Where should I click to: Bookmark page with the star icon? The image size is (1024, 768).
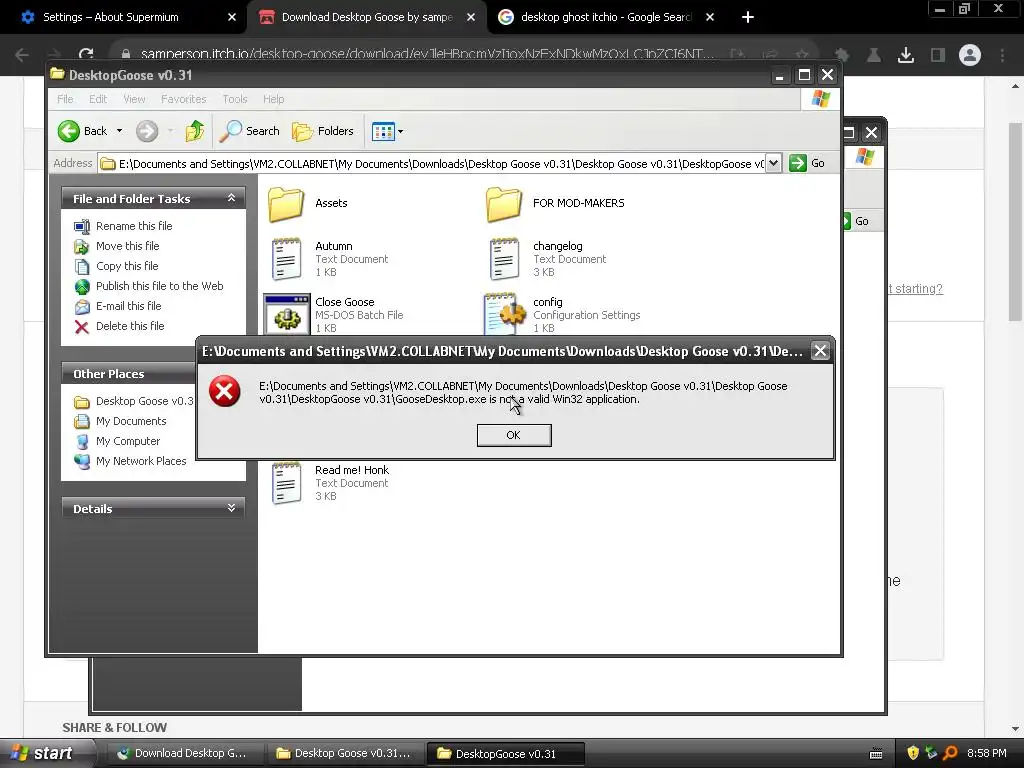802,55
